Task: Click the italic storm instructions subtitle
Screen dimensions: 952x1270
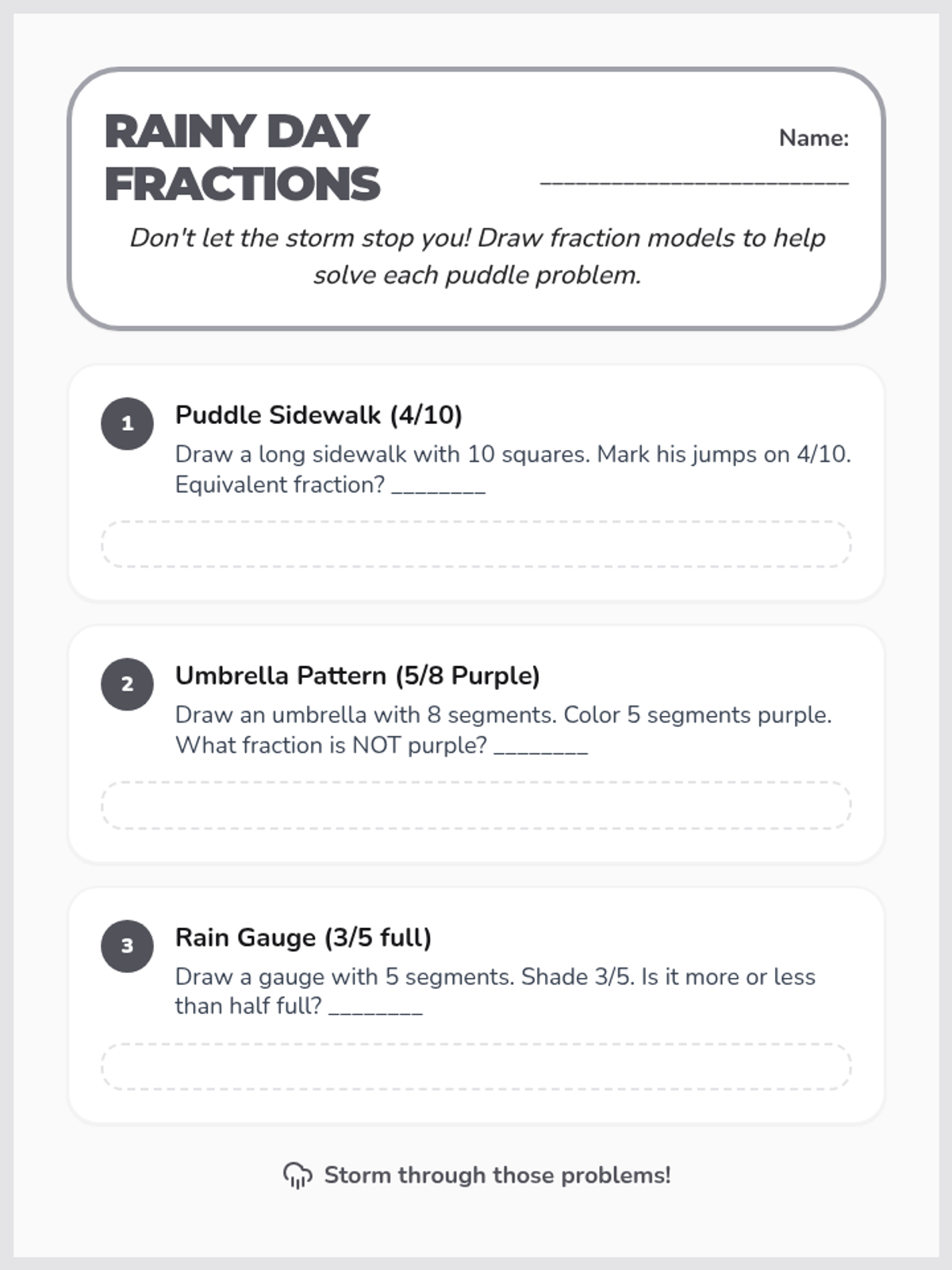Action: coord(477,256)
